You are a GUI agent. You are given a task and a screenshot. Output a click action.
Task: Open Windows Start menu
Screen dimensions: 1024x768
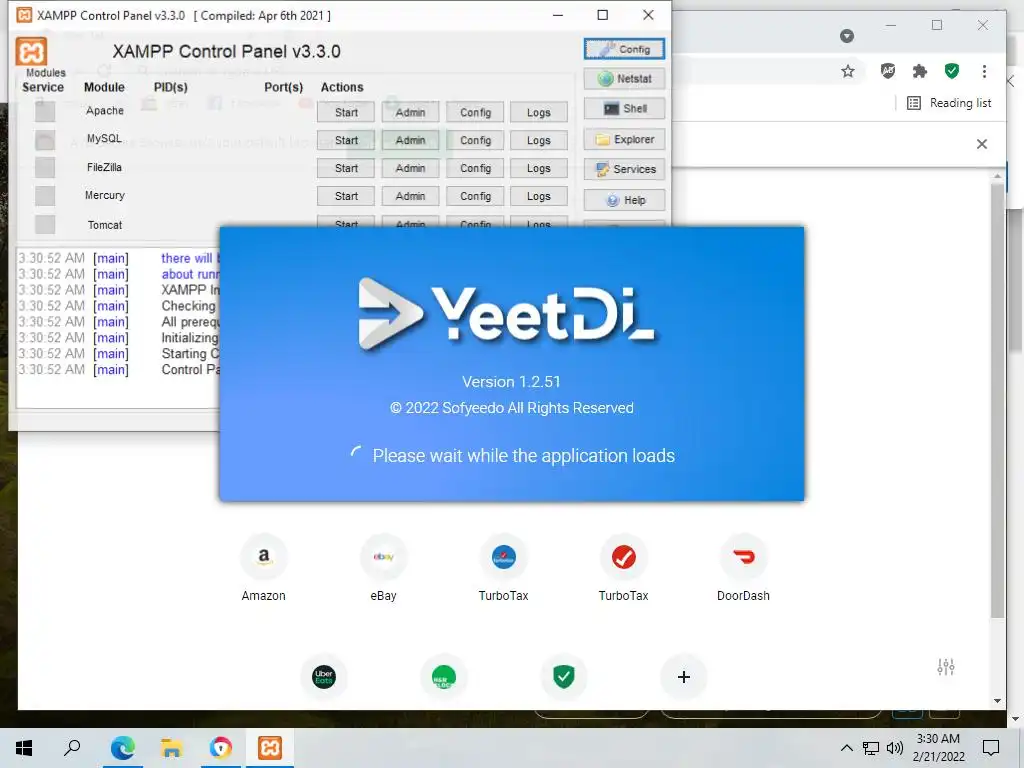(24, 748)
